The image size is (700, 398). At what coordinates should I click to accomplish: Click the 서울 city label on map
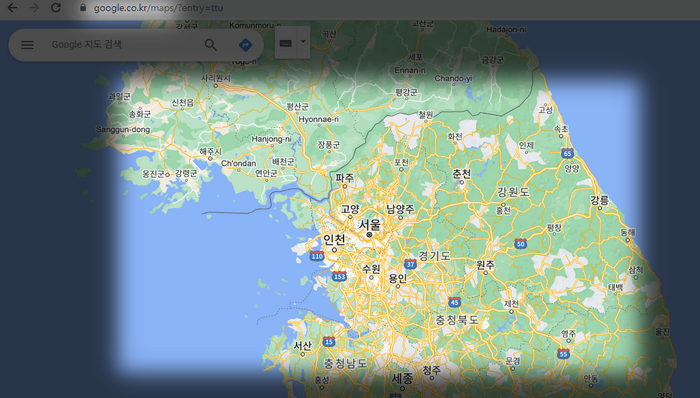pos(370,224)
